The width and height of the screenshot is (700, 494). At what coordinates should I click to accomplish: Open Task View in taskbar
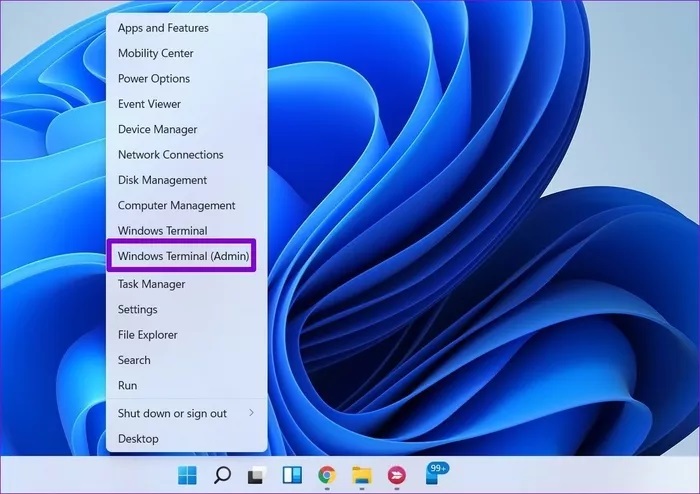pos(257,475)
